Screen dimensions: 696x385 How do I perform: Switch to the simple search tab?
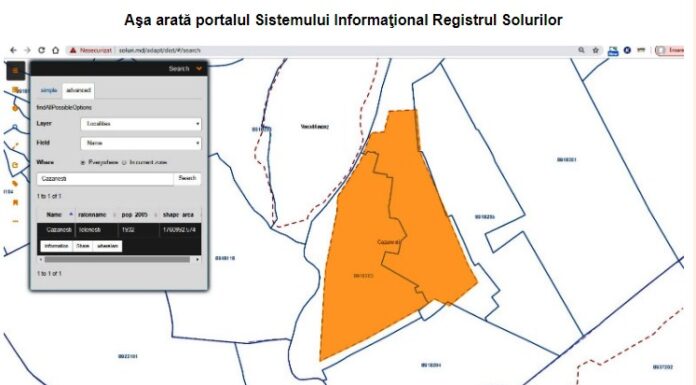point(49,90)
